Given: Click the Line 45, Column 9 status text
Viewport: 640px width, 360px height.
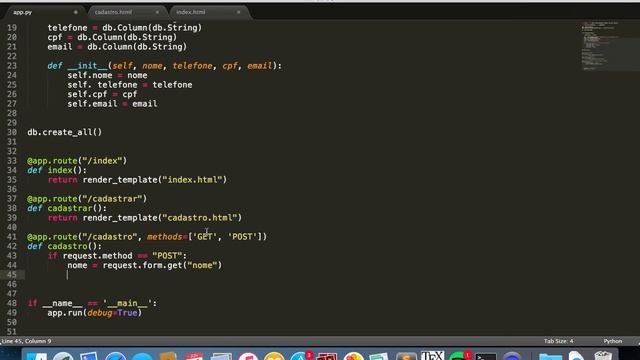Looking at the screenshot, I should click(26, 341).
